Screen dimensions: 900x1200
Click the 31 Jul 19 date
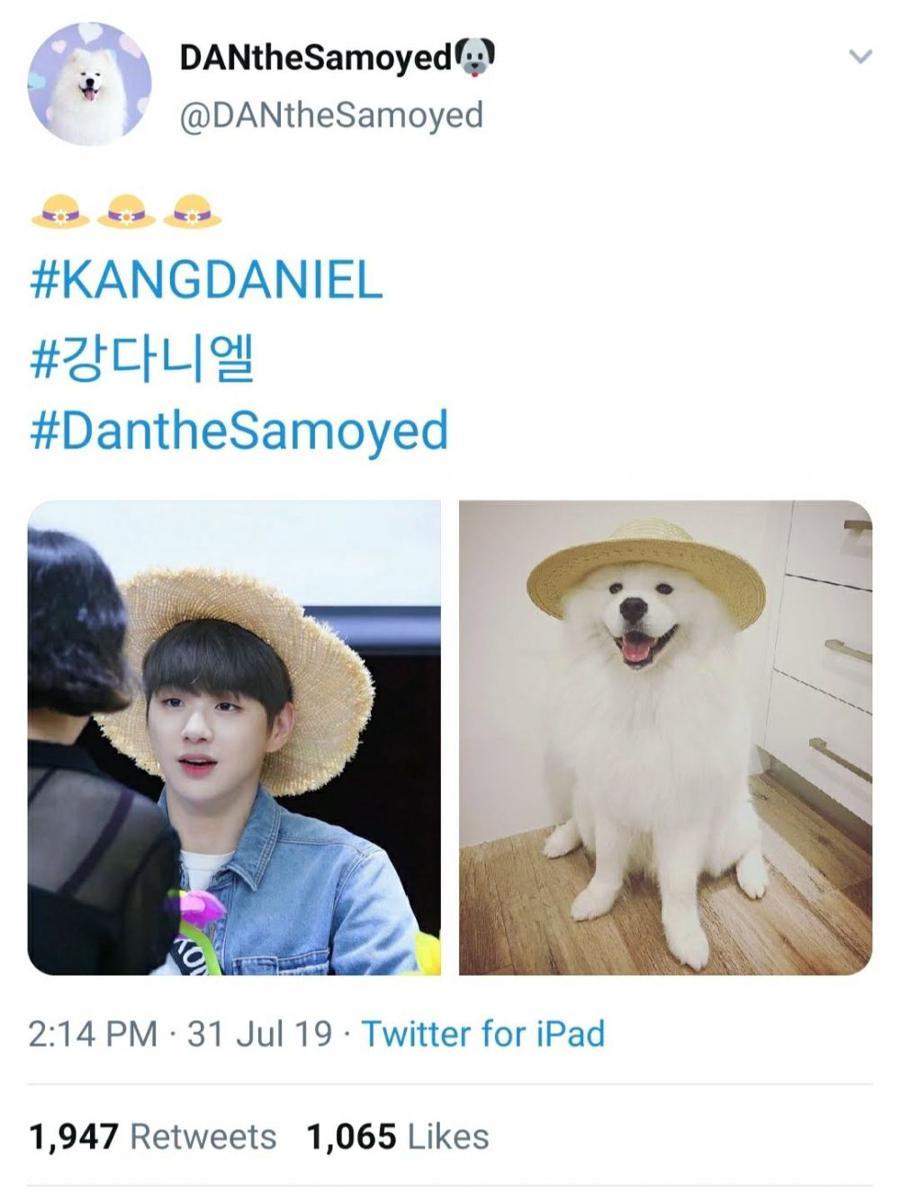(259, 1033)
